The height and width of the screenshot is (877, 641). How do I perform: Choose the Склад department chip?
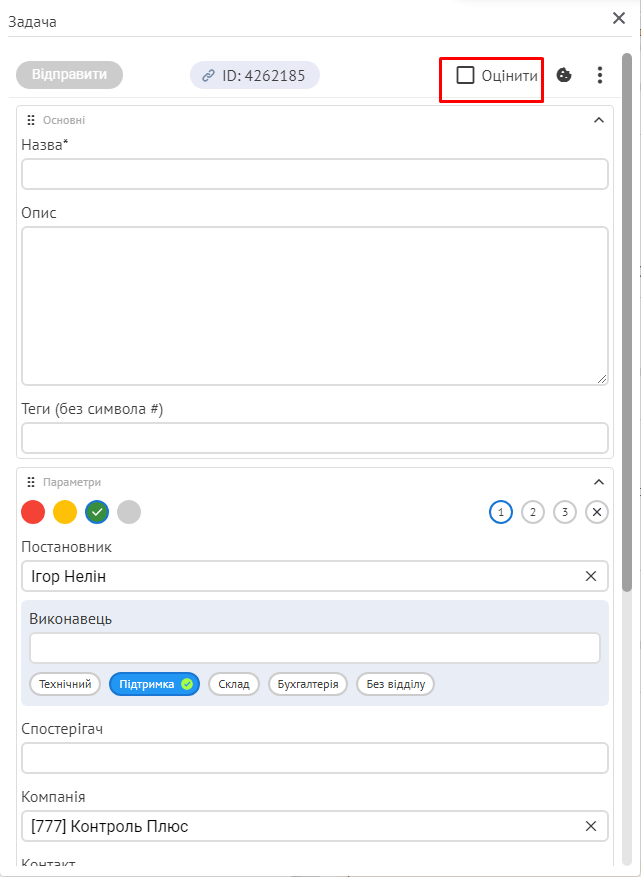pyautogui.click(x=234, y=684)
